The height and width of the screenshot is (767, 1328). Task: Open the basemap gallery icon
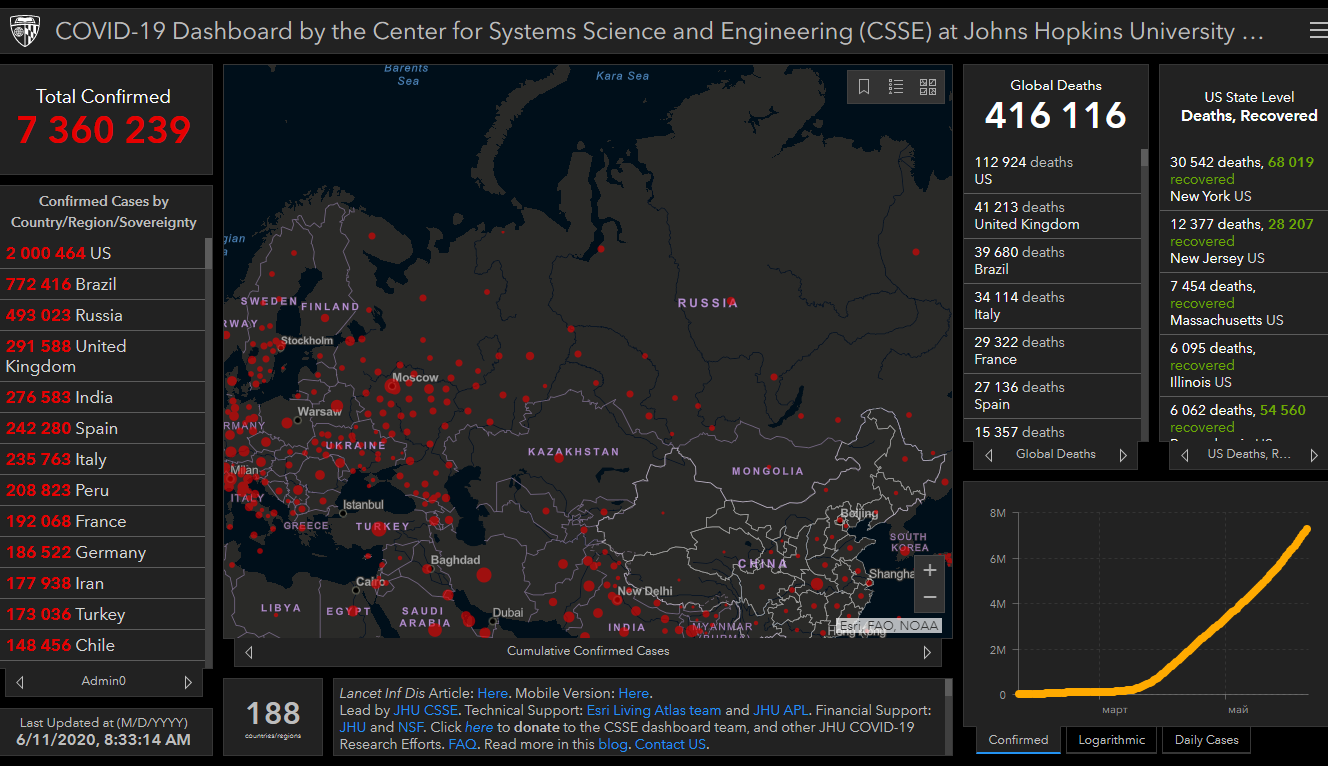coord(928,87)
